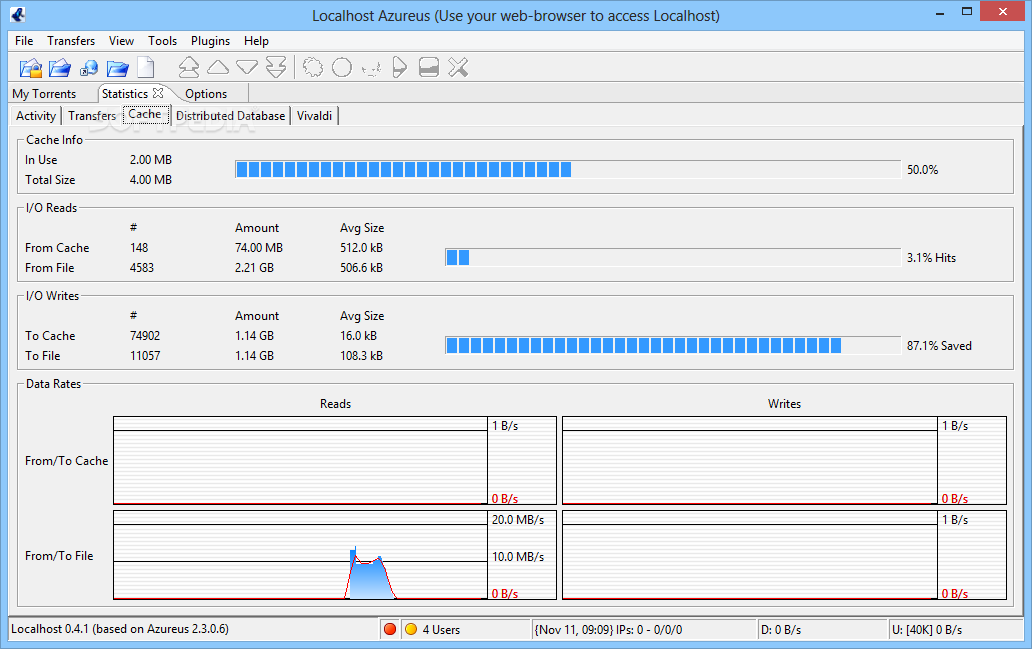Open the locked-folder torrent icon in toolbar
The height and width of the screenshot is (649, 1032).
(31, 68)
